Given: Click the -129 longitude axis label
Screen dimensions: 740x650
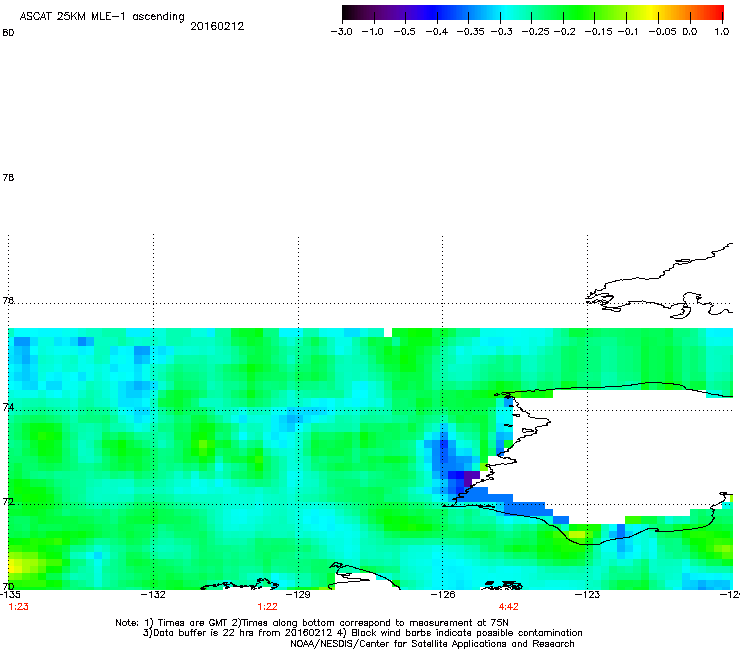Looking at the screenshot, I should [298, 595].
